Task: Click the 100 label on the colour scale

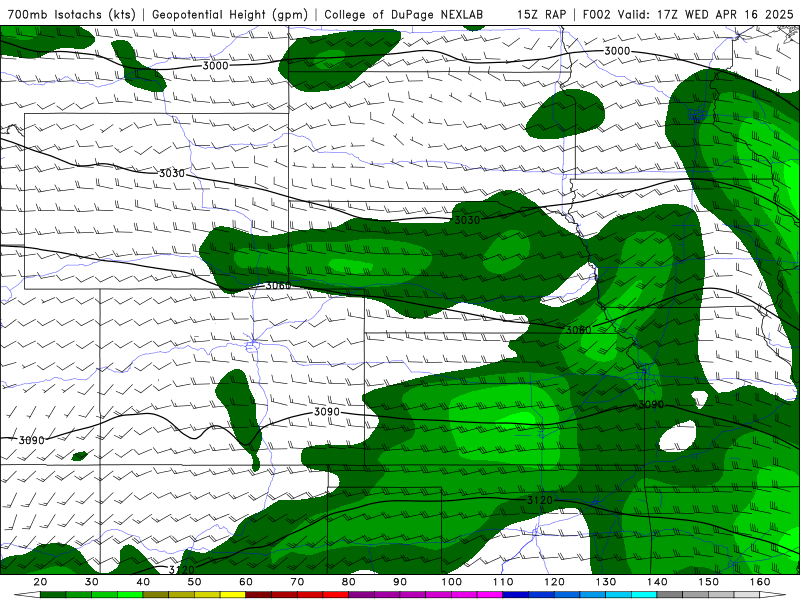Action: tap(452, 582)
